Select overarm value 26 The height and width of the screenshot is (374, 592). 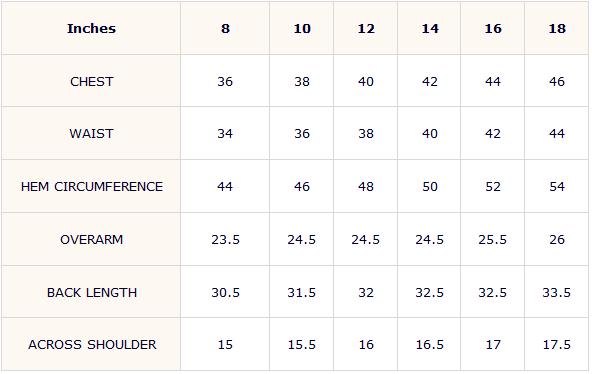[557, 240]
